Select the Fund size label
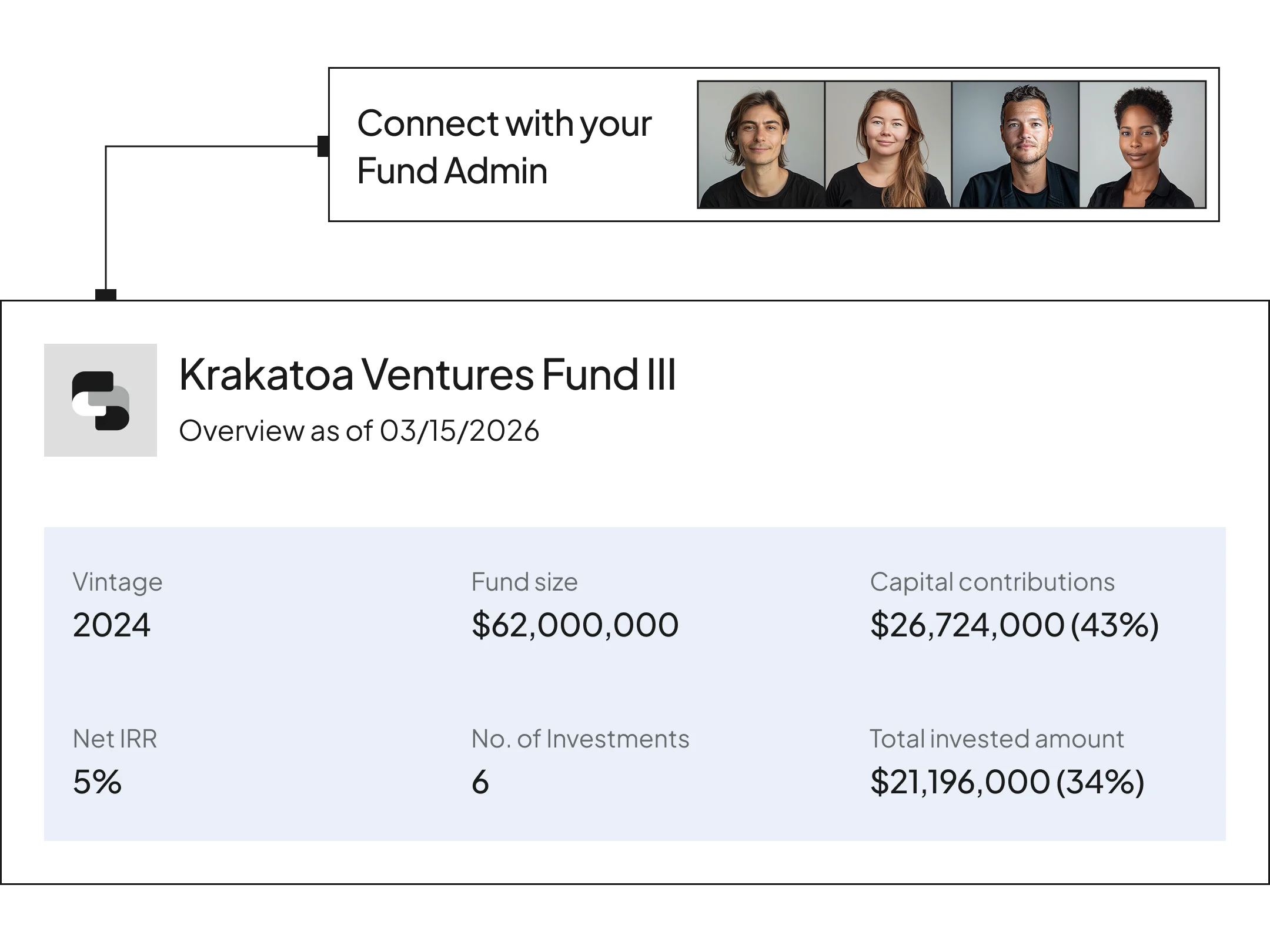 tap(524, 582)
